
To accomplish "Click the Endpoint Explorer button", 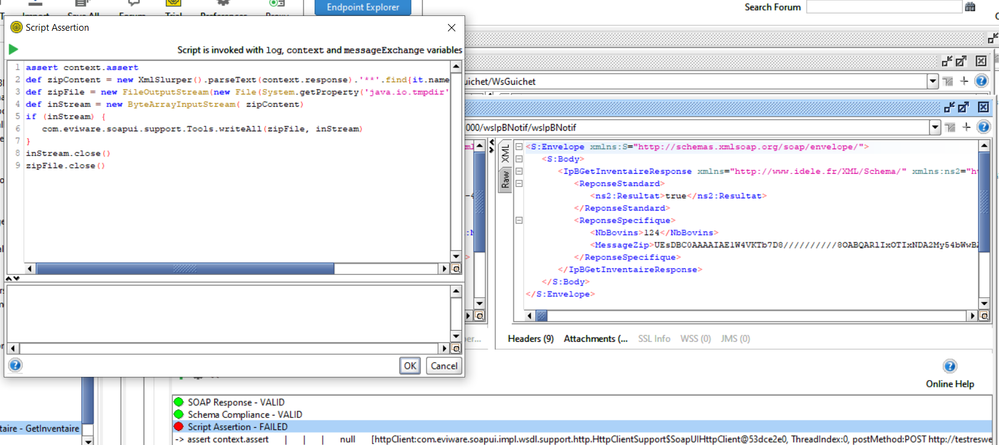I will [364, 8].
